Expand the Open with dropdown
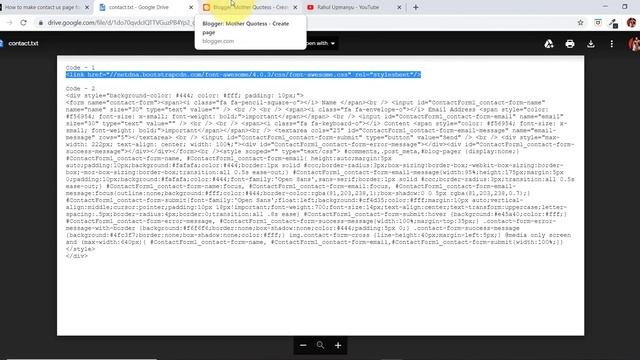The height and width of the screenshot is (360, 640). point(322,43)
